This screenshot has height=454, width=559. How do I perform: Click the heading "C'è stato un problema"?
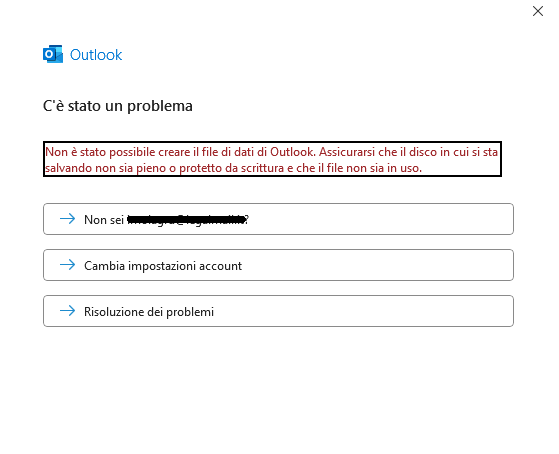click(118, 106)
